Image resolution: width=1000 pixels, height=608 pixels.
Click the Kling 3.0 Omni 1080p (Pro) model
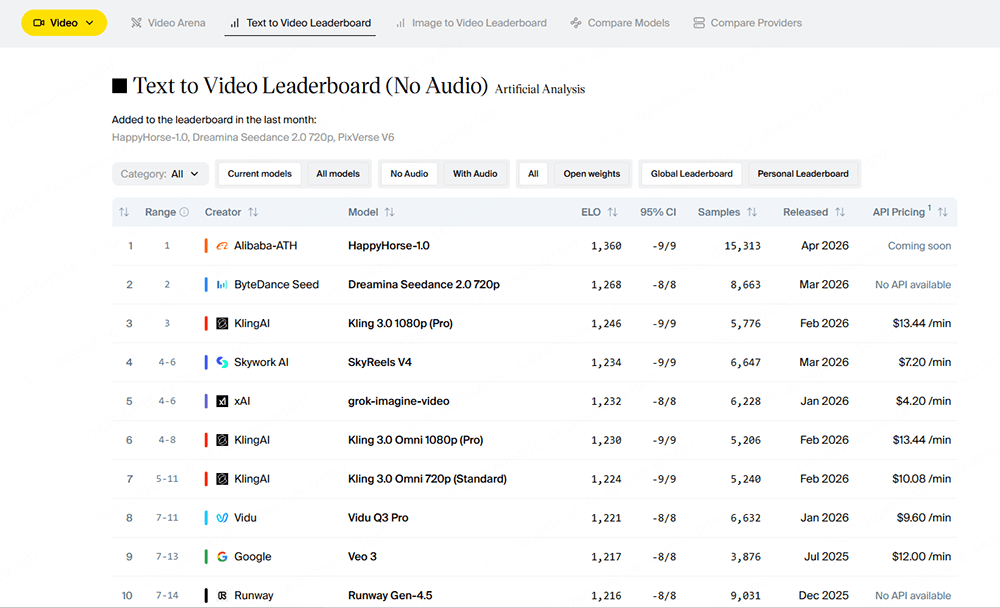[x=415, y=440]
